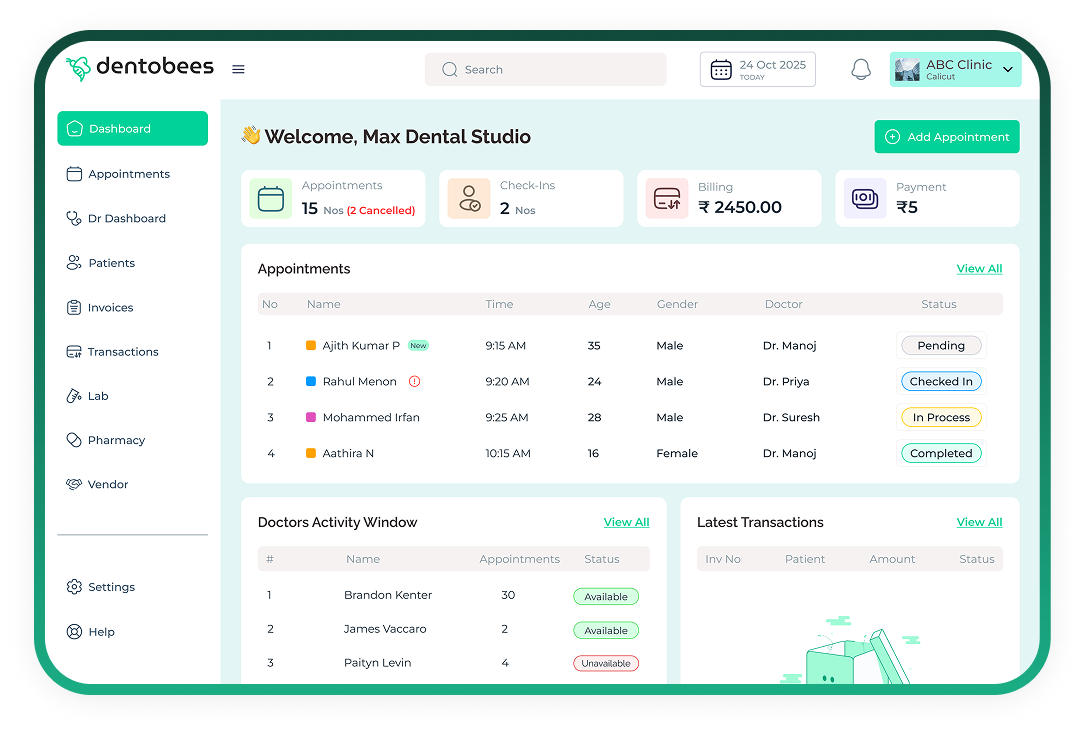Click the Billing card icon

(x=667, y=199)
